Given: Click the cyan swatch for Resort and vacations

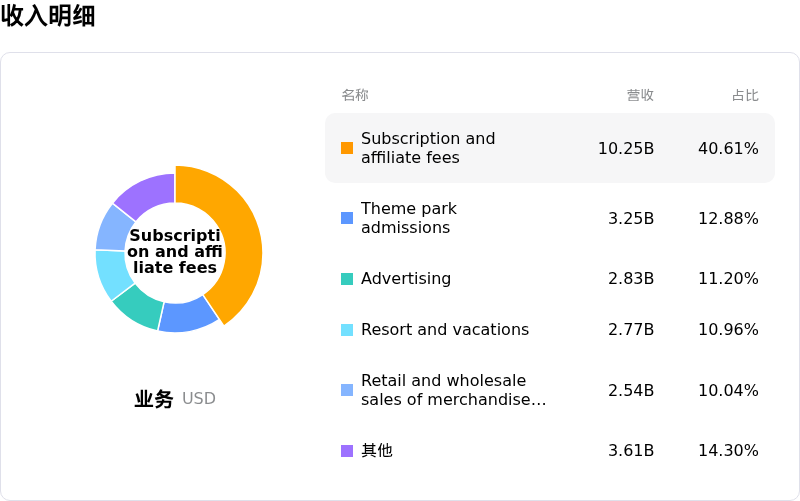Looking at the screenshot, I should pos(347,330).
